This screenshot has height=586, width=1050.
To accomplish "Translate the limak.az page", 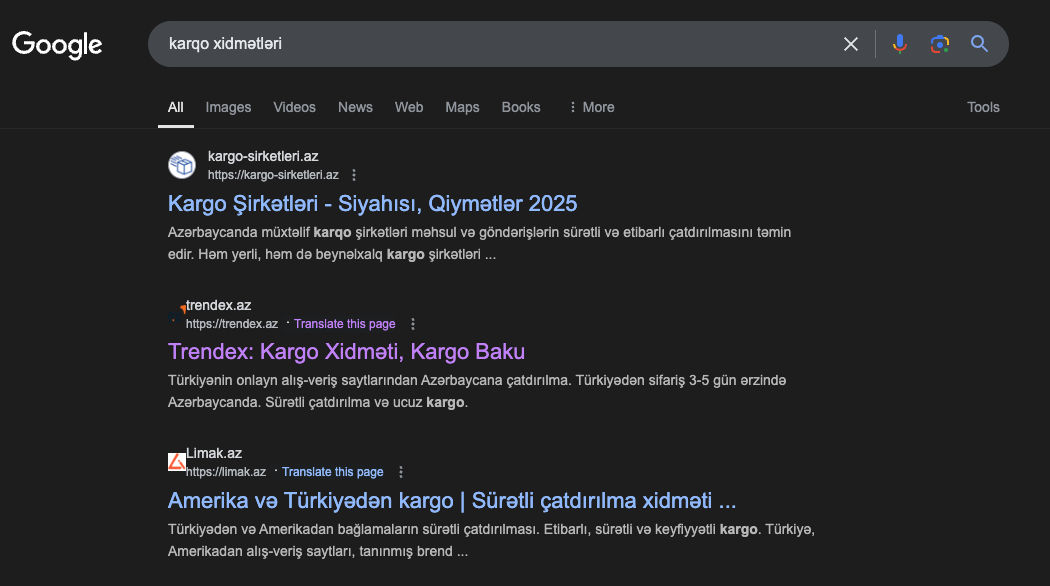I will (333, 472).
